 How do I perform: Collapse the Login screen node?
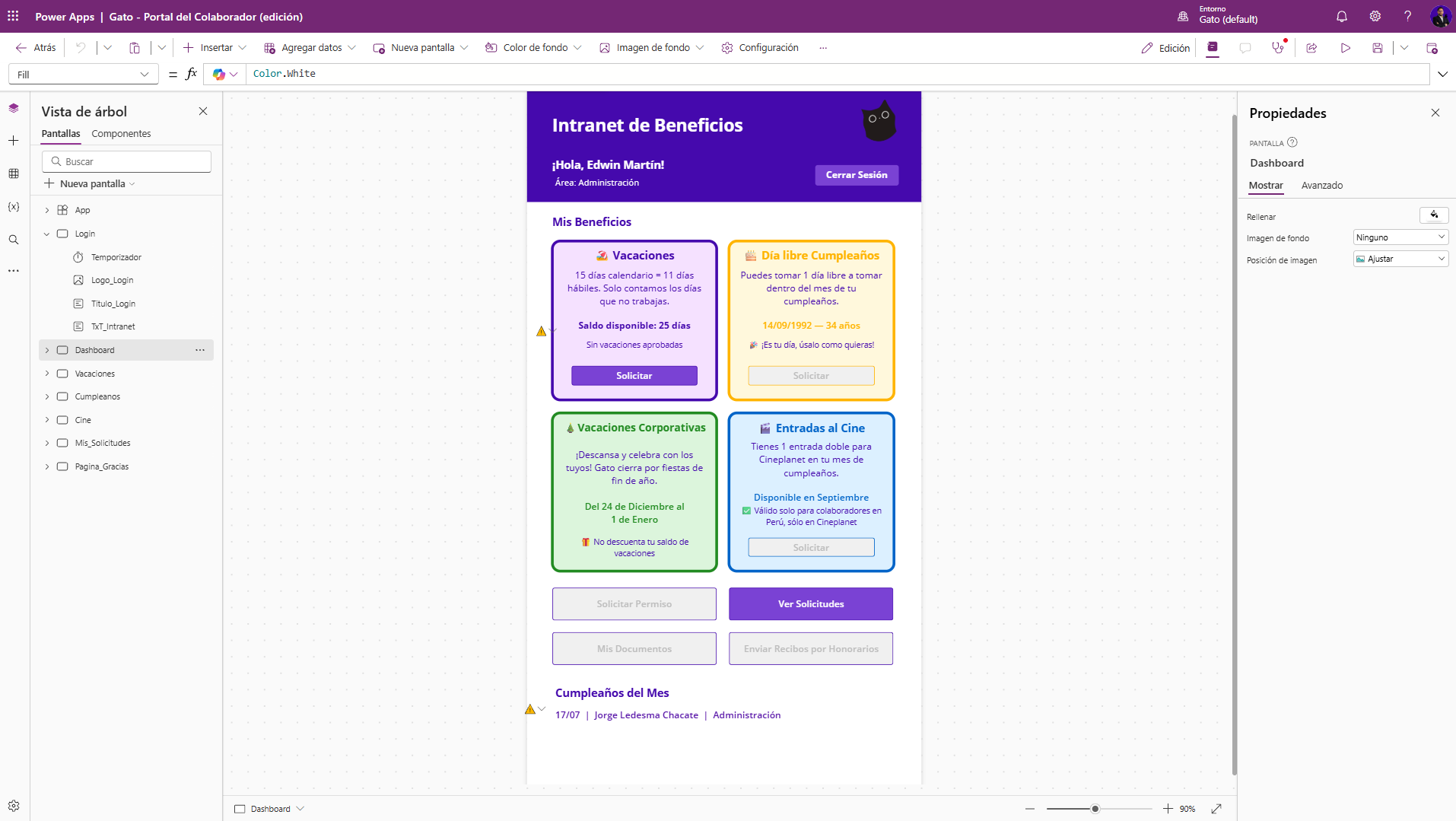47,234
